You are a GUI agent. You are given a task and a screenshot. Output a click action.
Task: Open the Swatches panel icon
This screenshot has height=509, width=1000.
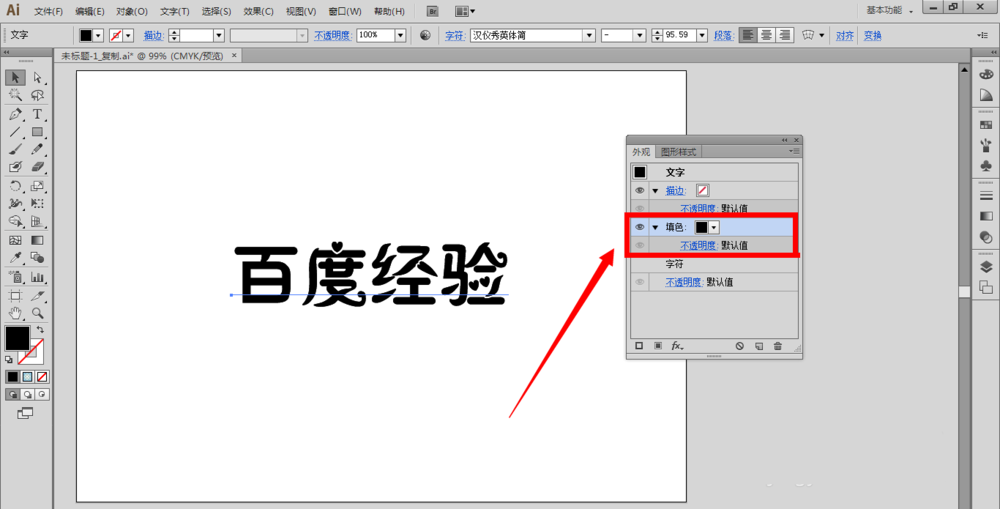986,125
